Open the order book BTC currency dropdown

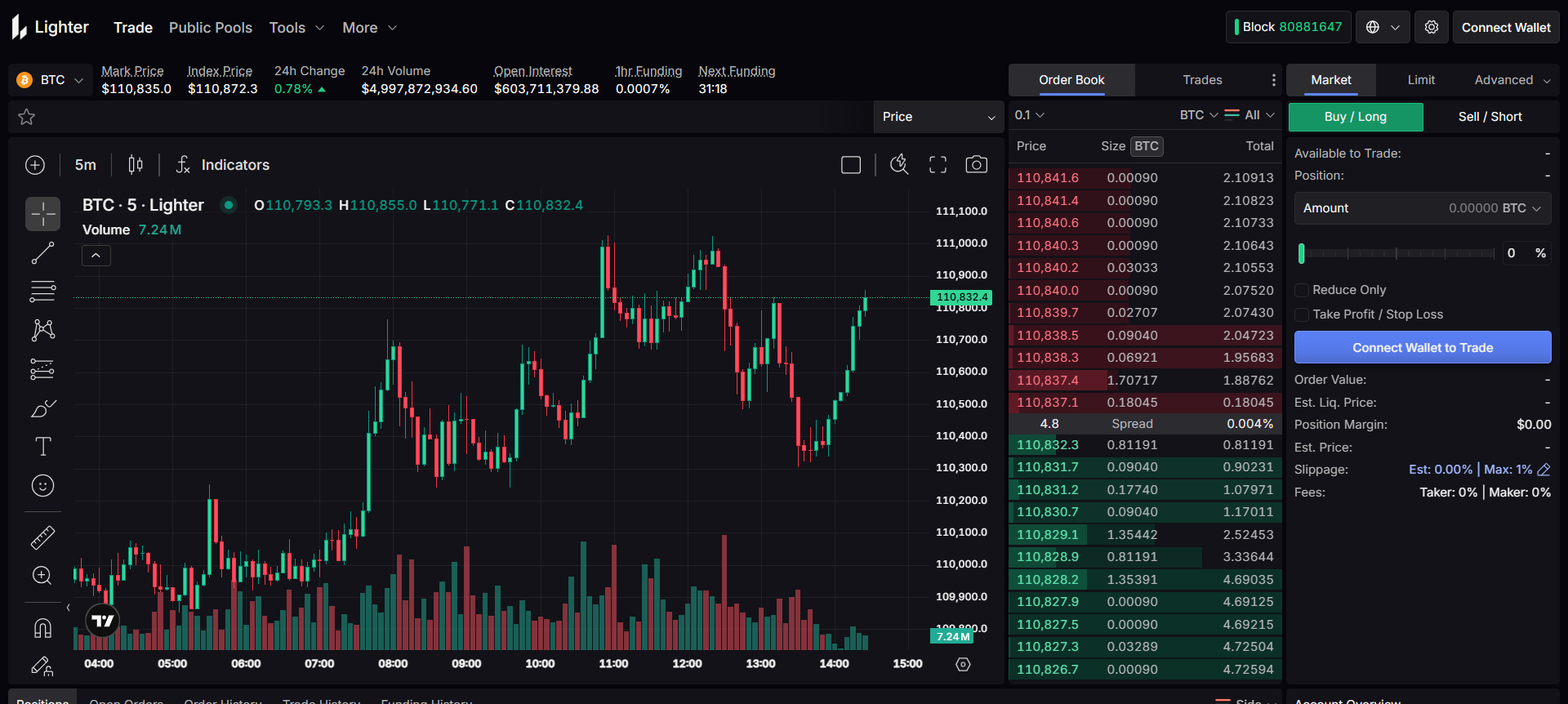point(1199,115)
